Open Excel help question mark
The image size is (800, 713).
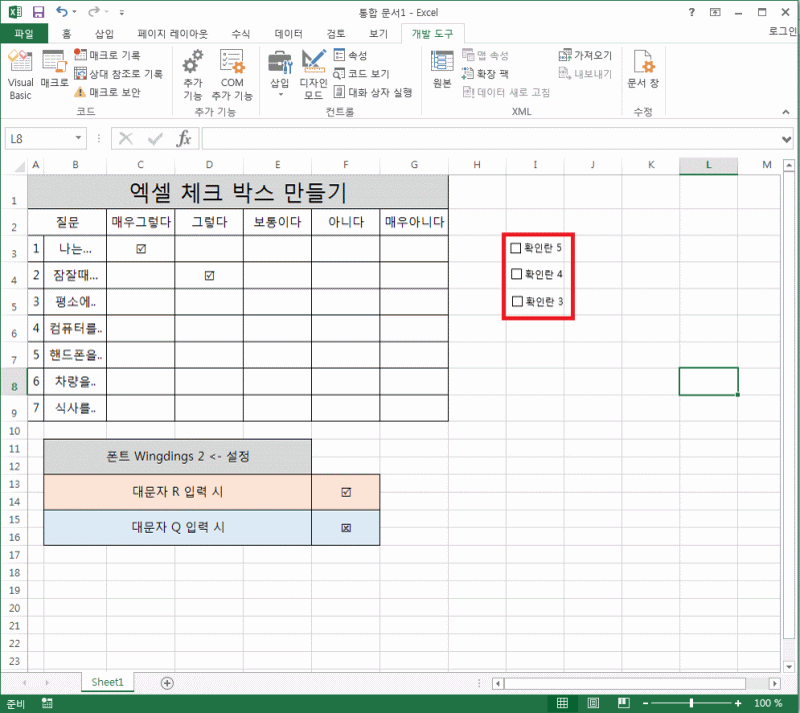[x=691, y=12]
